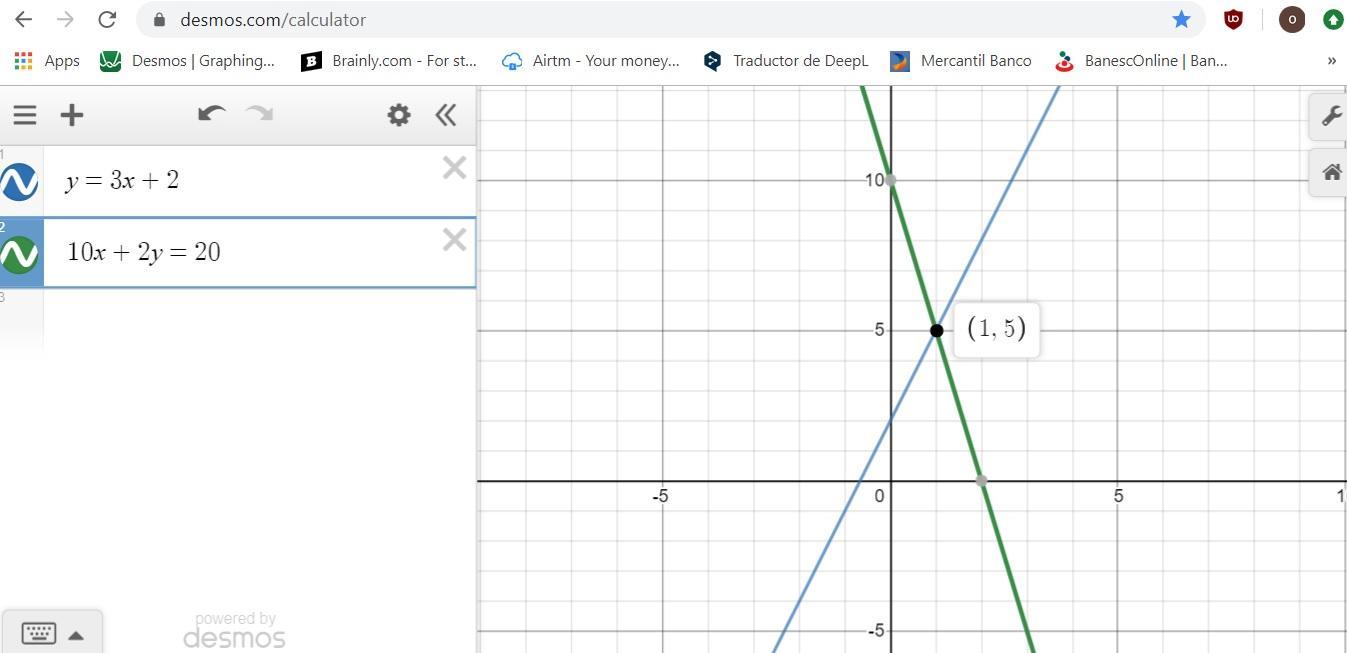
Task: Show the on-screen keypad with the keyboard icon
Action: [x=39, y=633]
